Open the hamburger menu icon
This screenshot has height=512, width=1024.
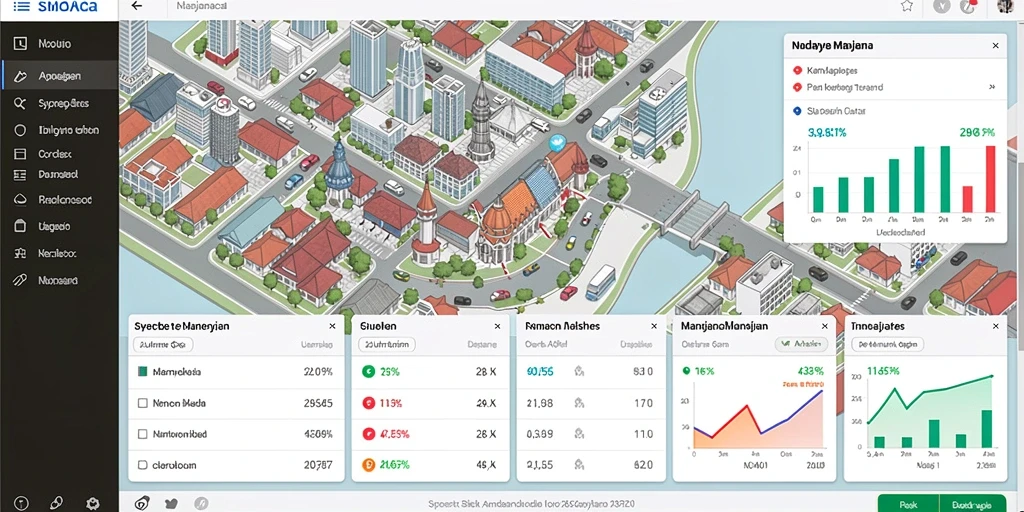coord(21,7)
